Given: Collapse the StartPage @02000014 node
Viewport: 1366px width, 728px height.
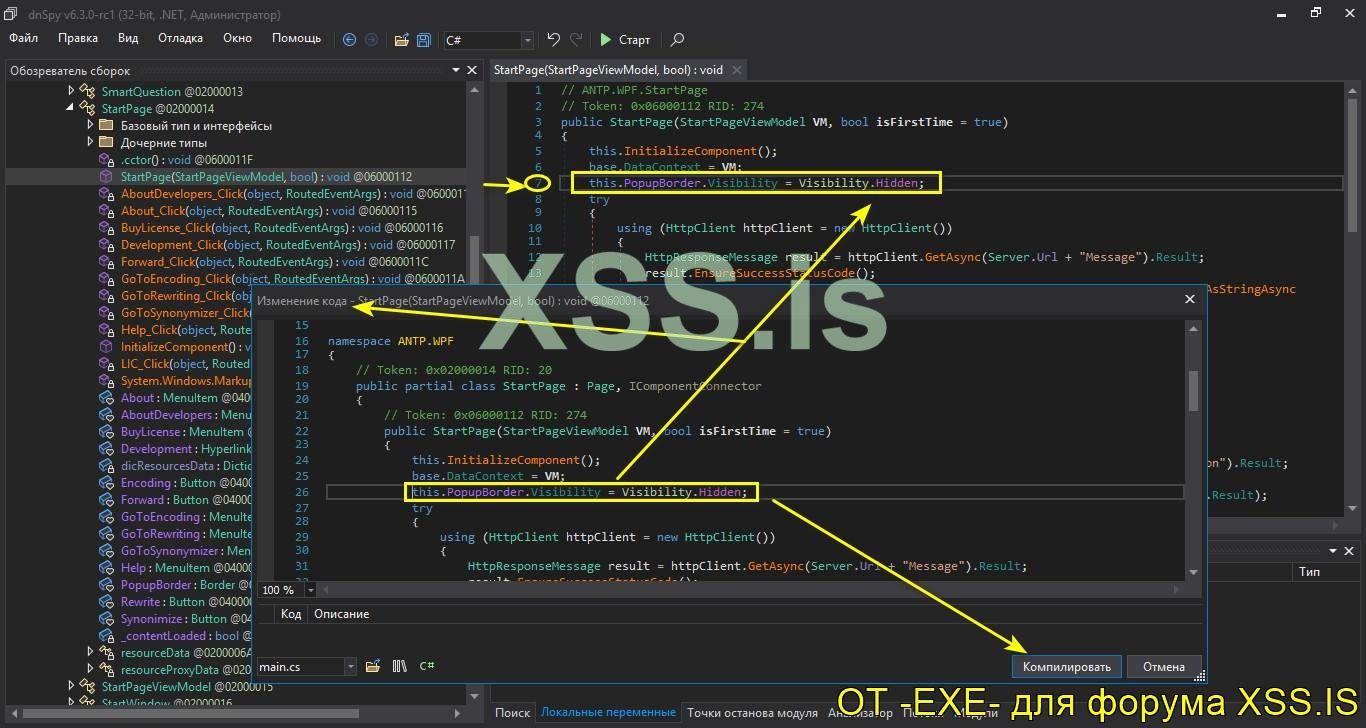Looking at the screenshot, I should 71,108.
